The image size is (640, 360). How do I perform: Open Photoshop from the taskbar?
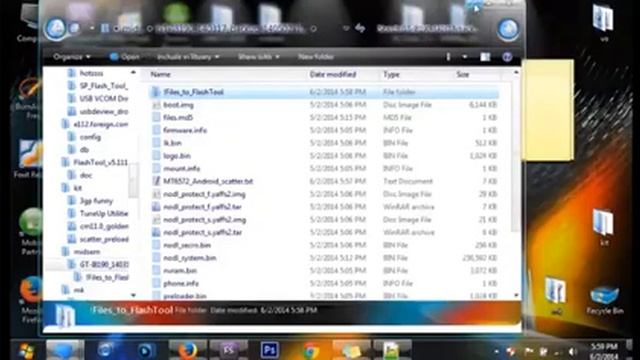[x=270, y=350]
